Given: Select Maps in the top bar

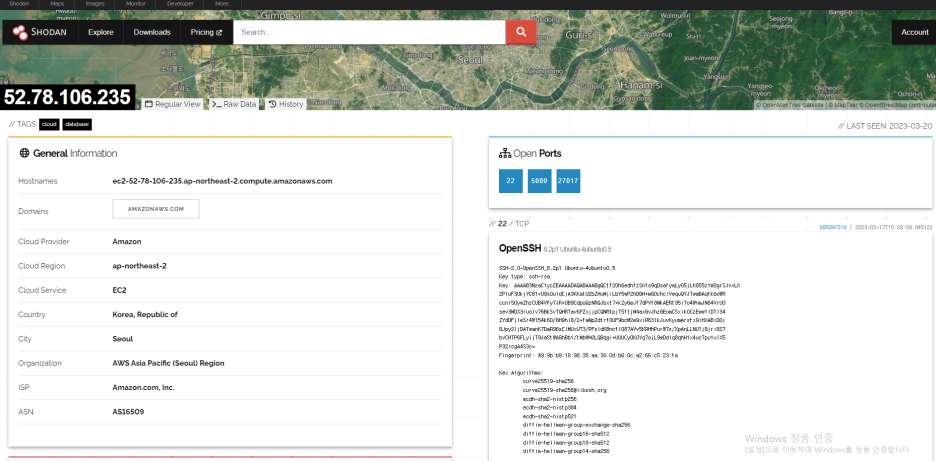Looking at the screenshot, I should pos(57,4).
